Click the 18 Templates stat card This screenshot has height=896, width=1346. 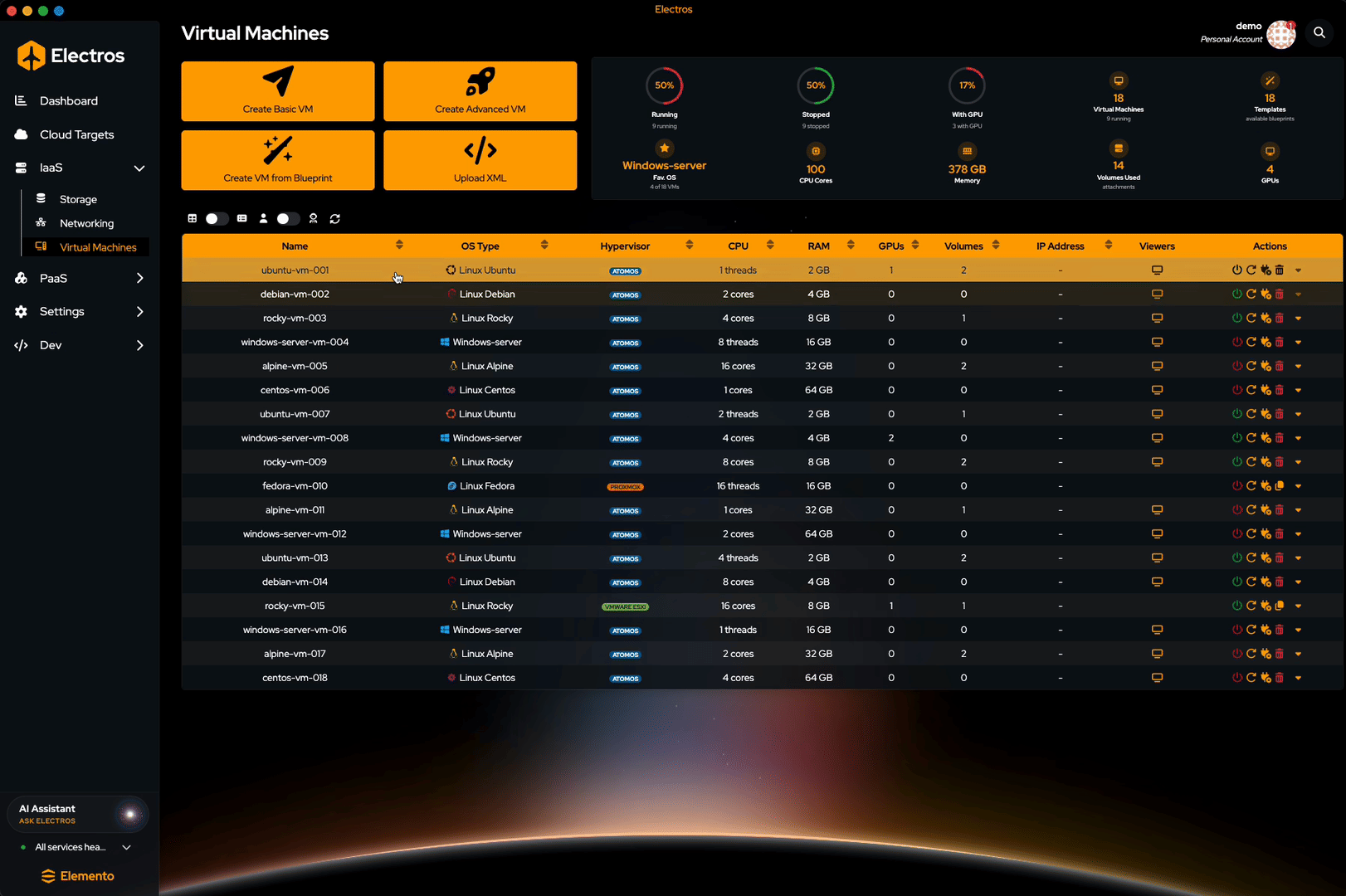tap(1270, 97)
